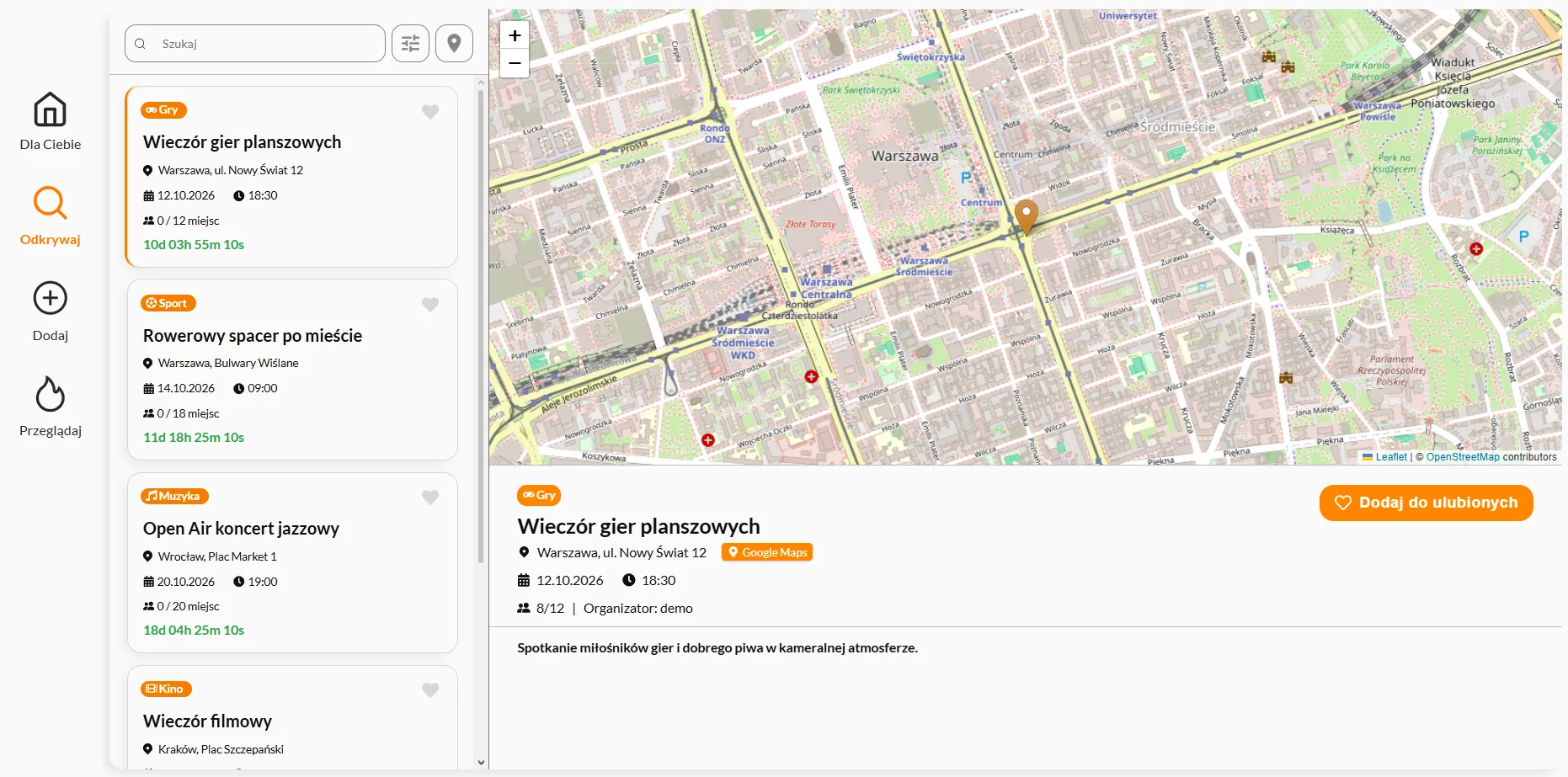Click the 0 / 18 miejsc seats text
Viewport: 1568px width, 777px height.
pos(188,413)
